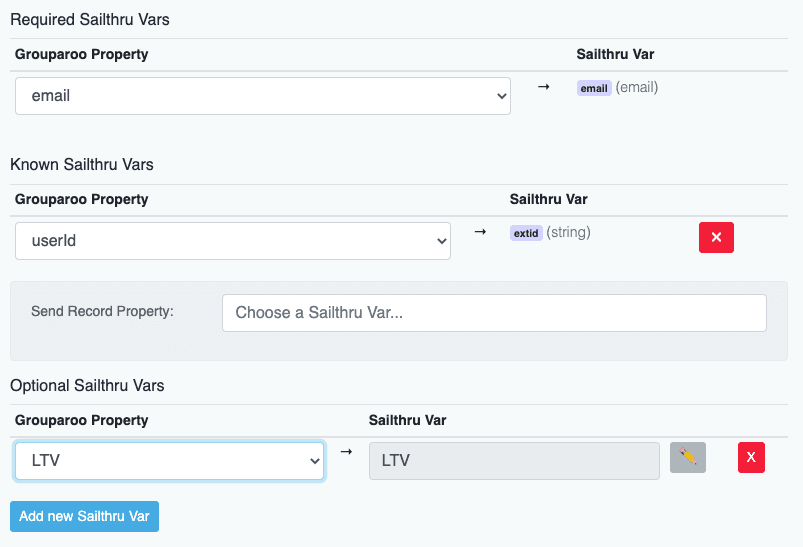This screenshot has width=803, height=547.
Task: Open the userId Grouparoo Property dropdown
Action: click(233, 241)
